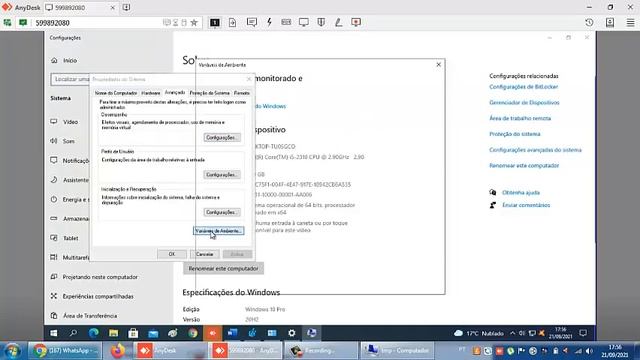This screenshot has height=360, width=640.
Task: Open Chrome on the remote taskbar
Action: [193, 333]
